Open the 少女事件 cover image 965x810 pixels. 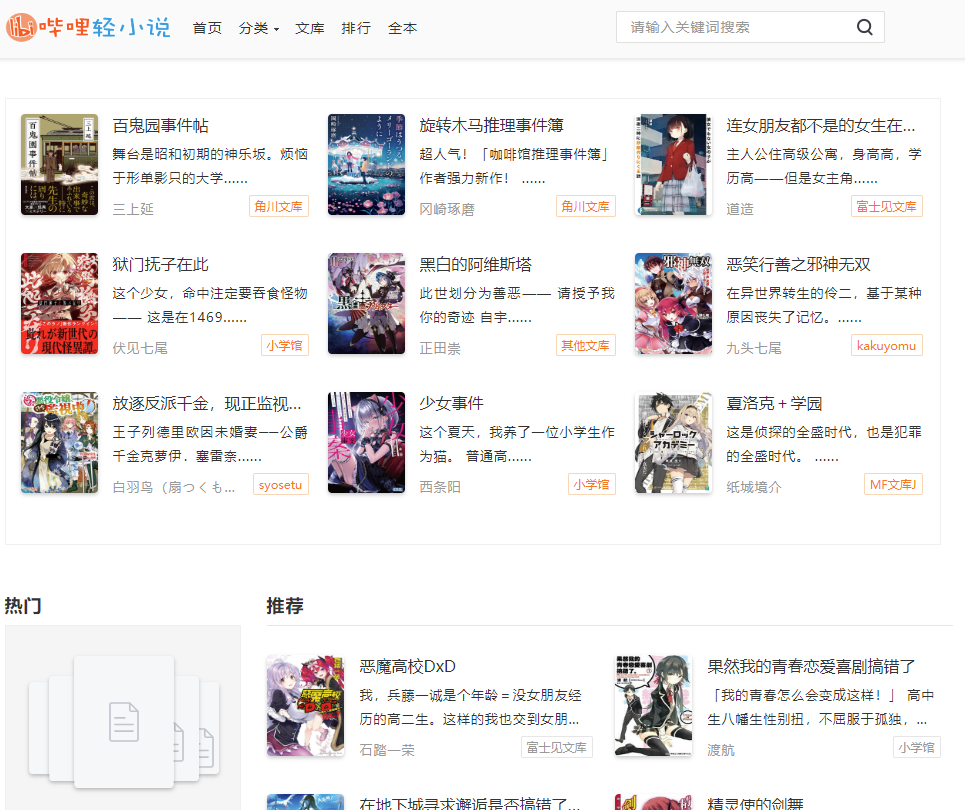tap(366, 443)
